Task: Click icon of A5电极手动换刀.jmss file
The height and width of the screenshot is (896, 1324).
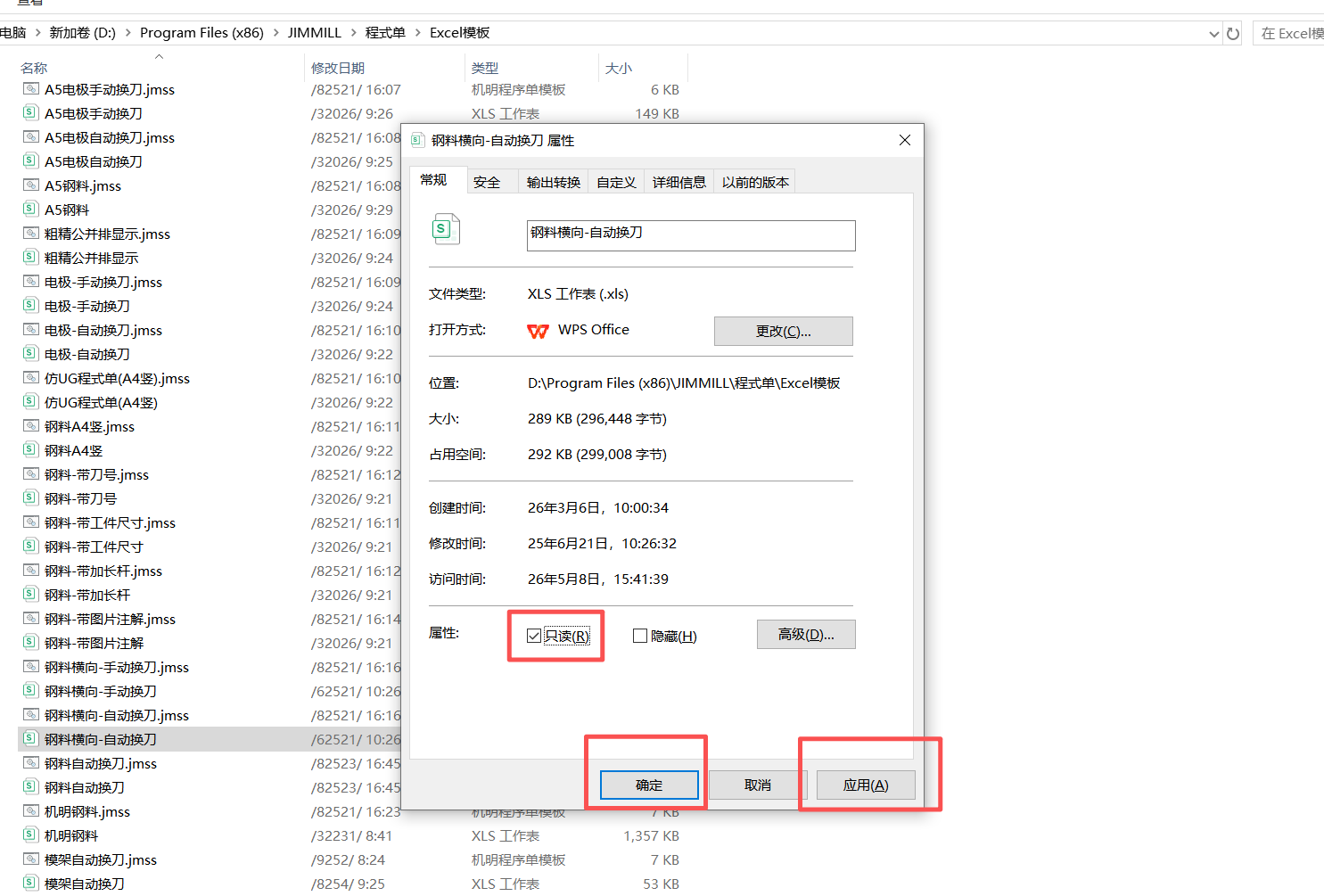Action: [31, 89]
